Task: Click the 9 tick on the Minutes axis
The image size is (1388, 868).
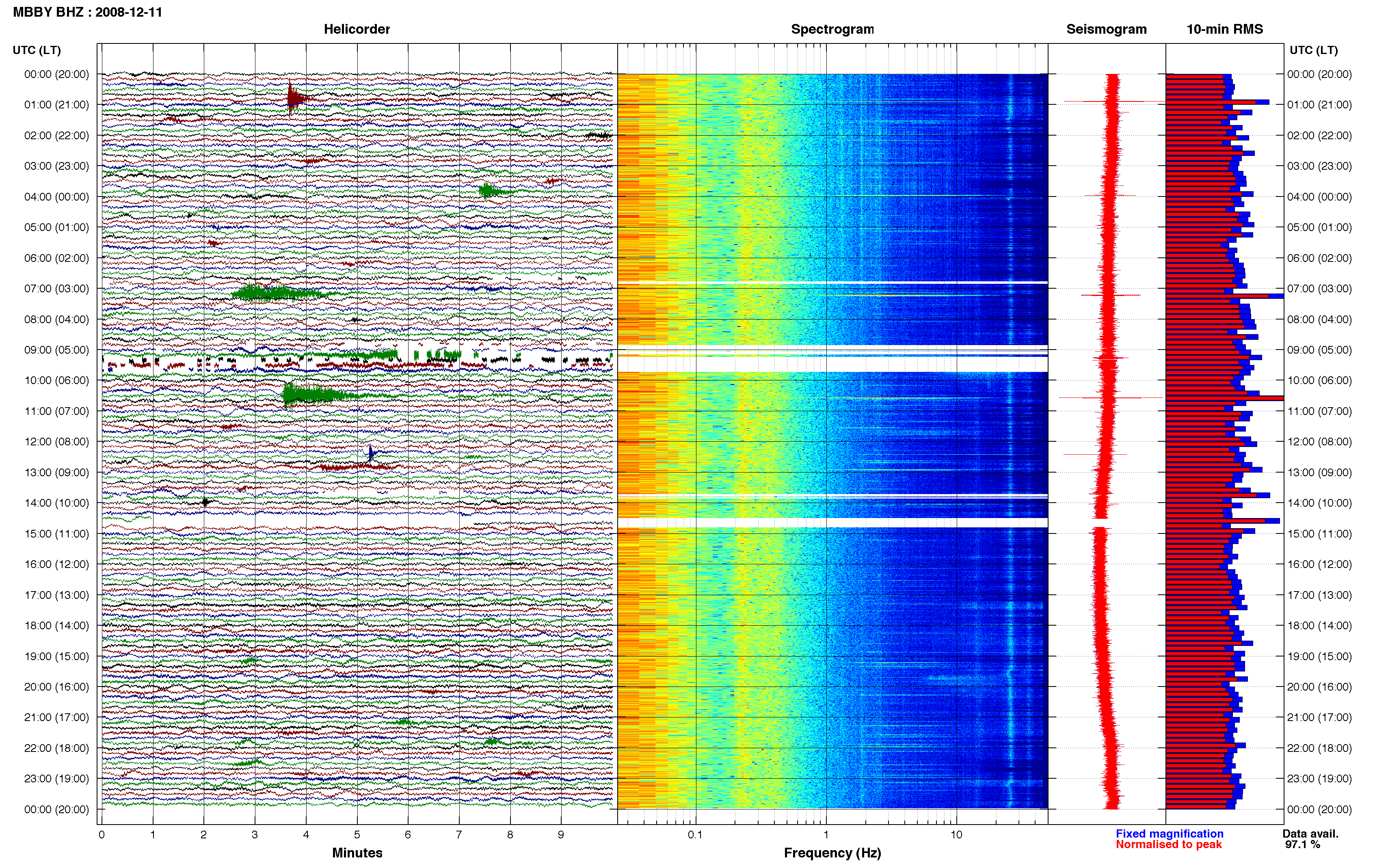Action: coord(561,835)
